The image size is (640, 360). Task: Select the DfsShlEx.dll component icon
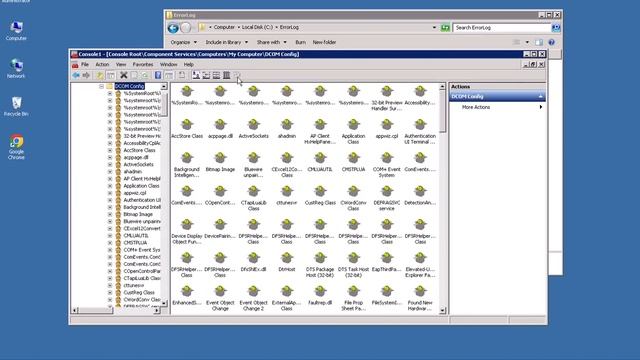(253, 262)
